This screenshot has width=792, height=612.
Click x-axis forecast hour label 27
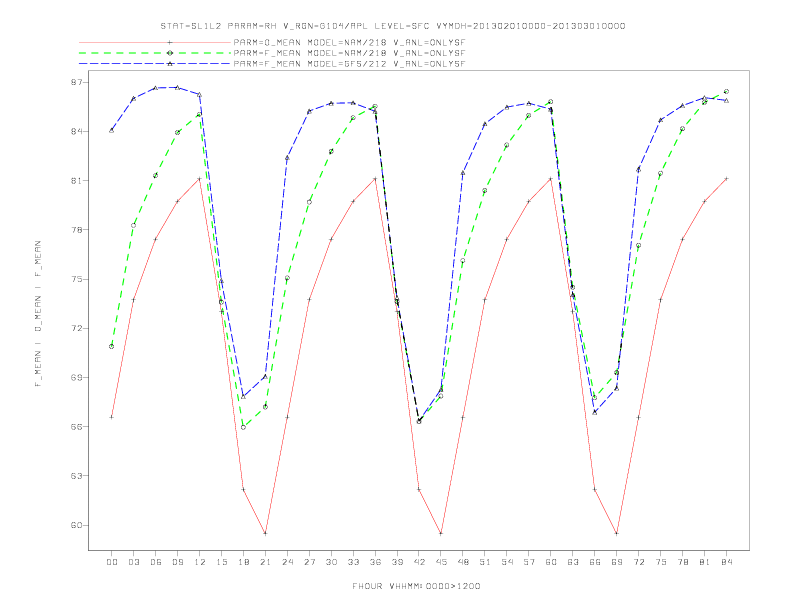pyautogui.click(x=309, y=562)
